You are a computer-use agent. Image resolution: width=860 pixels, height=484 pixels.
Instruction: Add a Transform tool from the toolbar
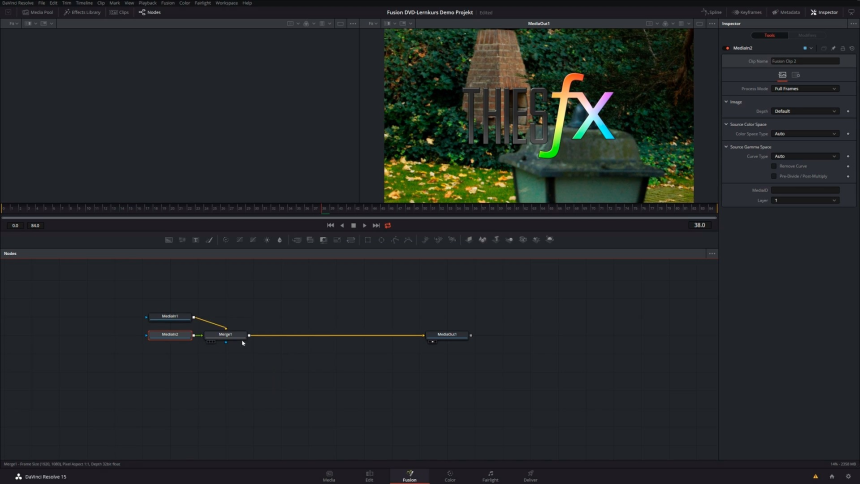pos(350,240)
